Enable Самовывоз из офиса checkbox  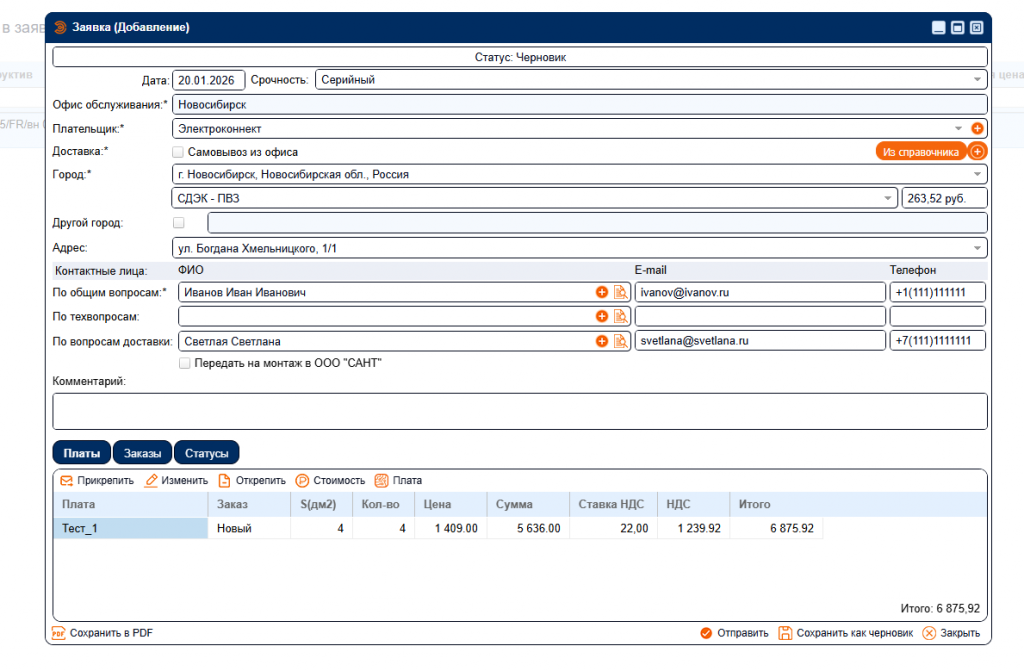pos(178,152)
